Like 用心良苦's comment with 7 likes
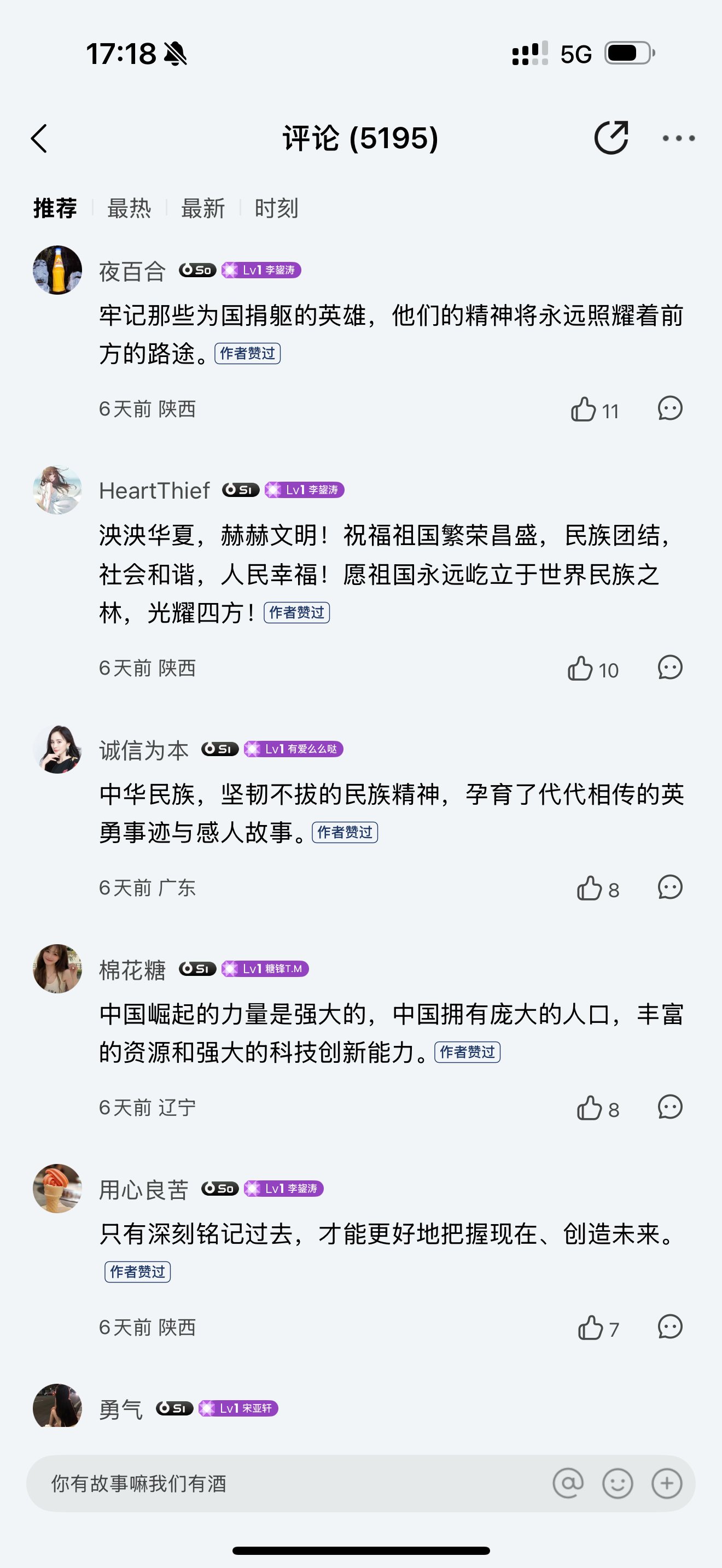722x1568 pixels. pyautogui.click(x=590, y=1327)
